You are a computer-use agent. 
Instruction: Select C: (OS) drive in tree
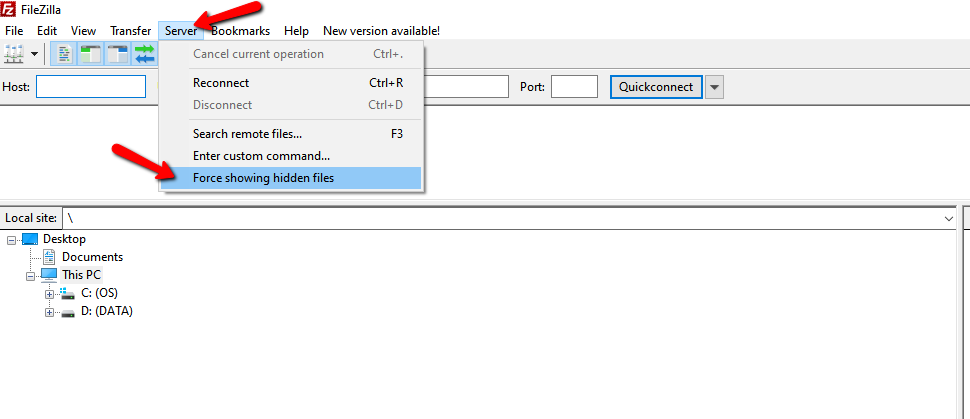coord(99,293)
